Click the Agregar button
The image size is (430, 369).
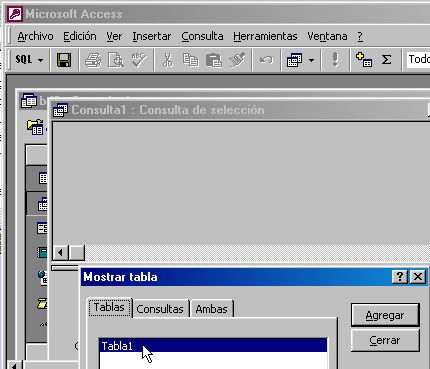point(385,315)
